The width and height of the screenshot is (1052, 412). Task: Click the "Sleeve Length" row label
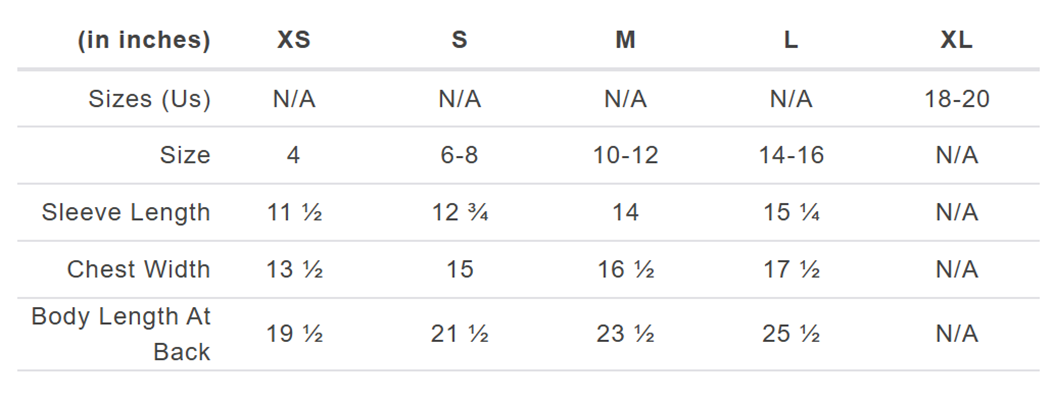click(x=126, y=212)
